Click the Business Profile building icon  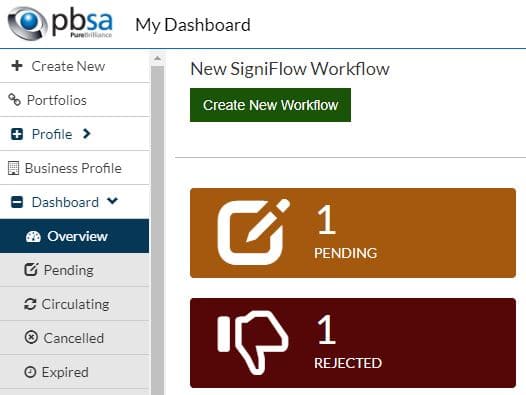[13, 168]
